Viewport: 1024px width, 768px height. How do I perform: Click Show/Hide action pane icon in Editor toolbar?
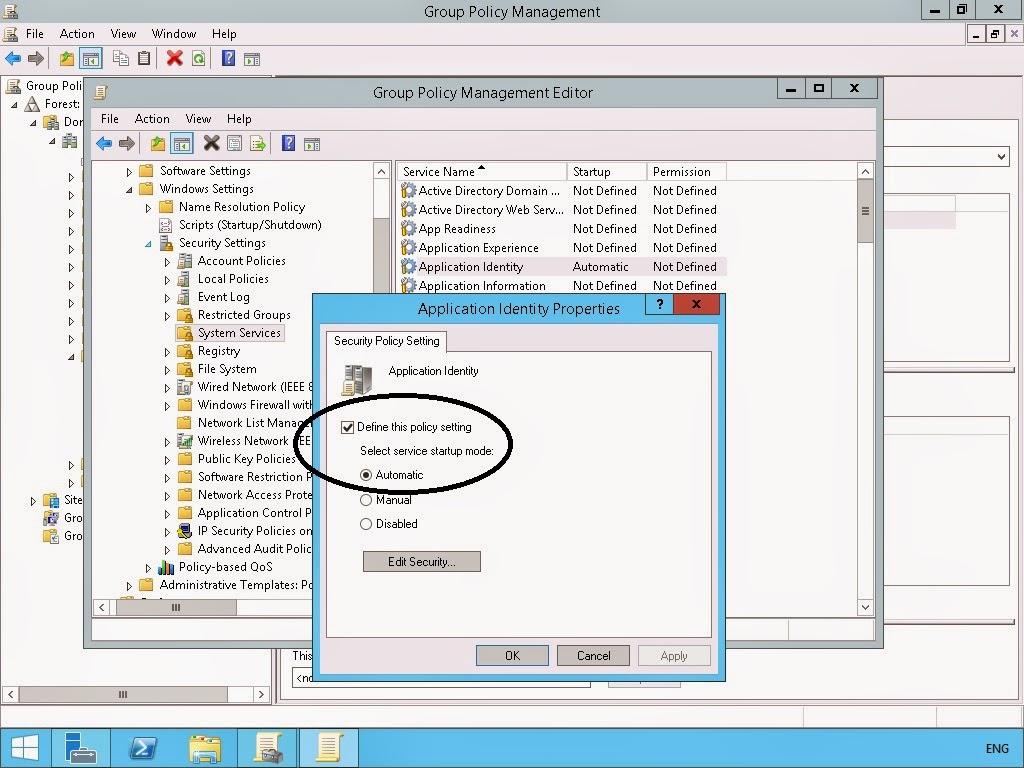pos(312,144)
